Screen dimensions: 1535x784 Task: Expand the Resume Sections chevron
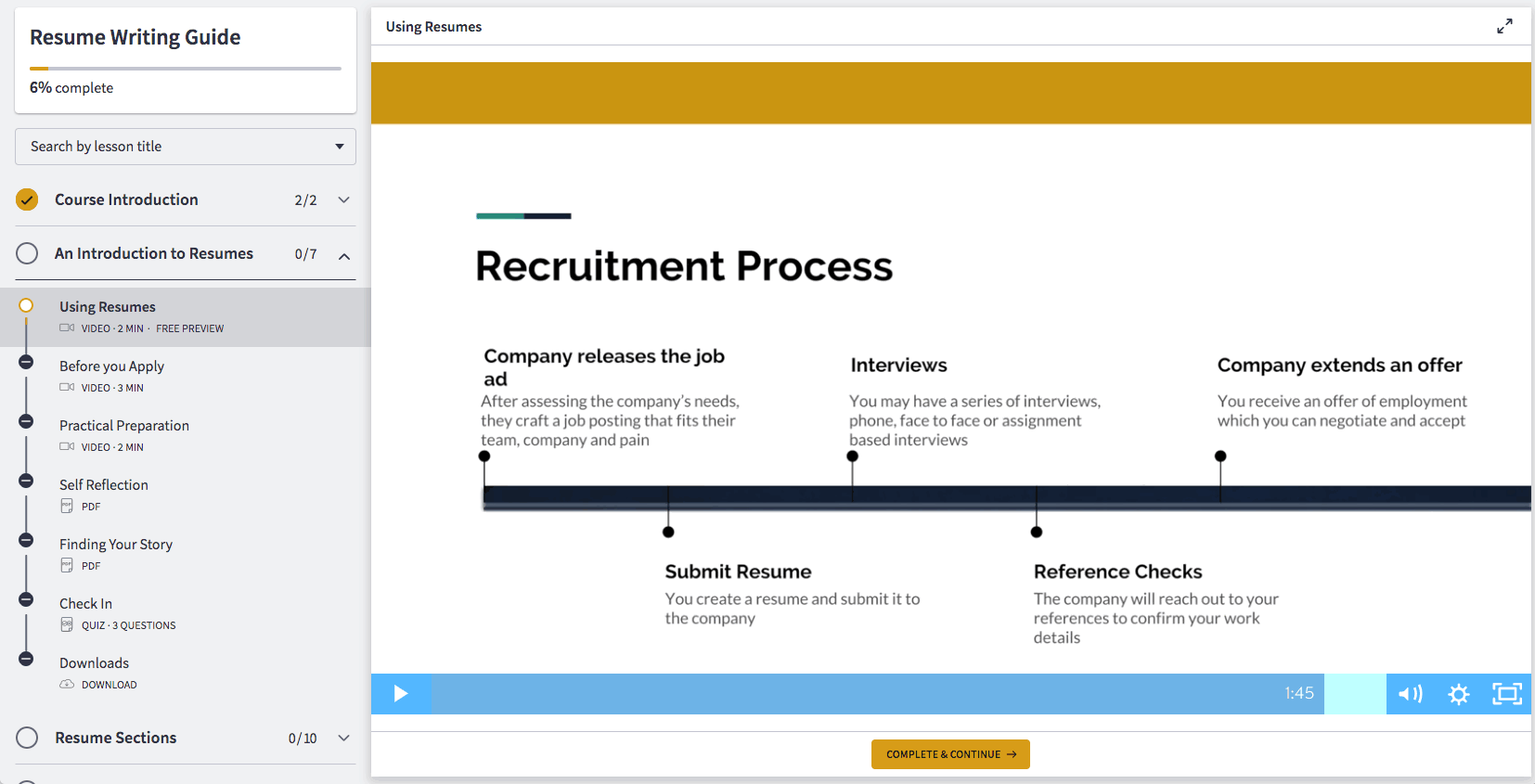coord(343,738)
